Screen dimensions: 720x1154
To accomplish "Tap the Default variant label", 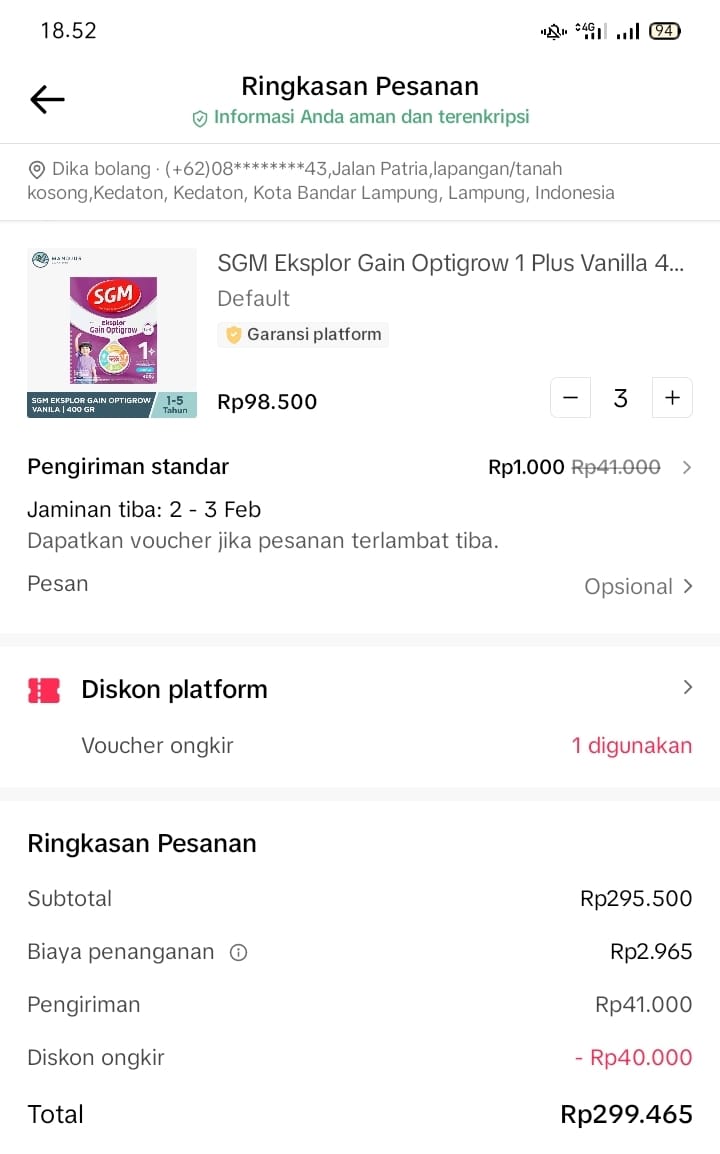I will tap(254, 298).
